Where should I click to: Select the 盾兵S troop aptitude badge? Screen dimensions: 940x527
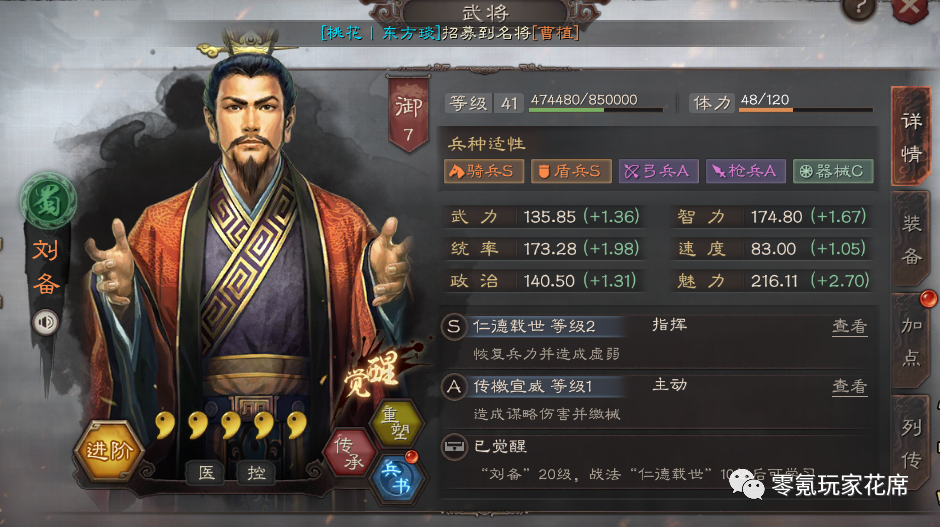(571, 171)
